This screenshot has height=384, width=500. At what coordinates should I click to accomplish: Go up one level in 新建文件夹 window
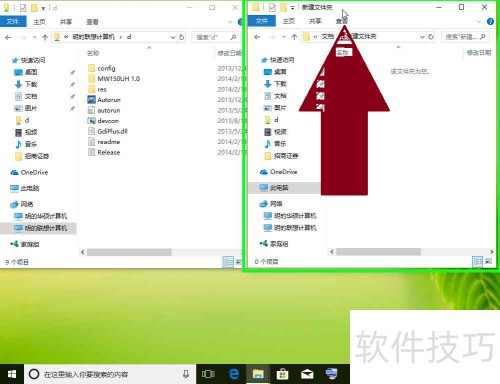(x=294, y=37)
